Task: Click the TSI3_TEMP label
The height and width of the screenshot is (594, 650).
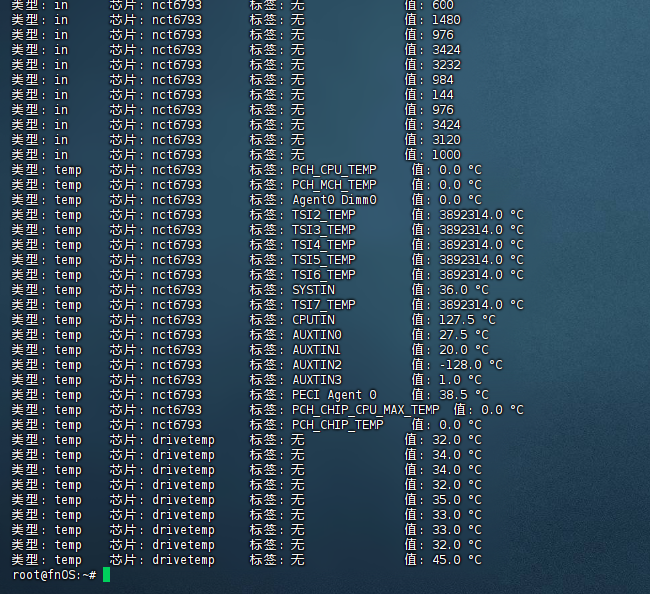Action: click(323, 230)
